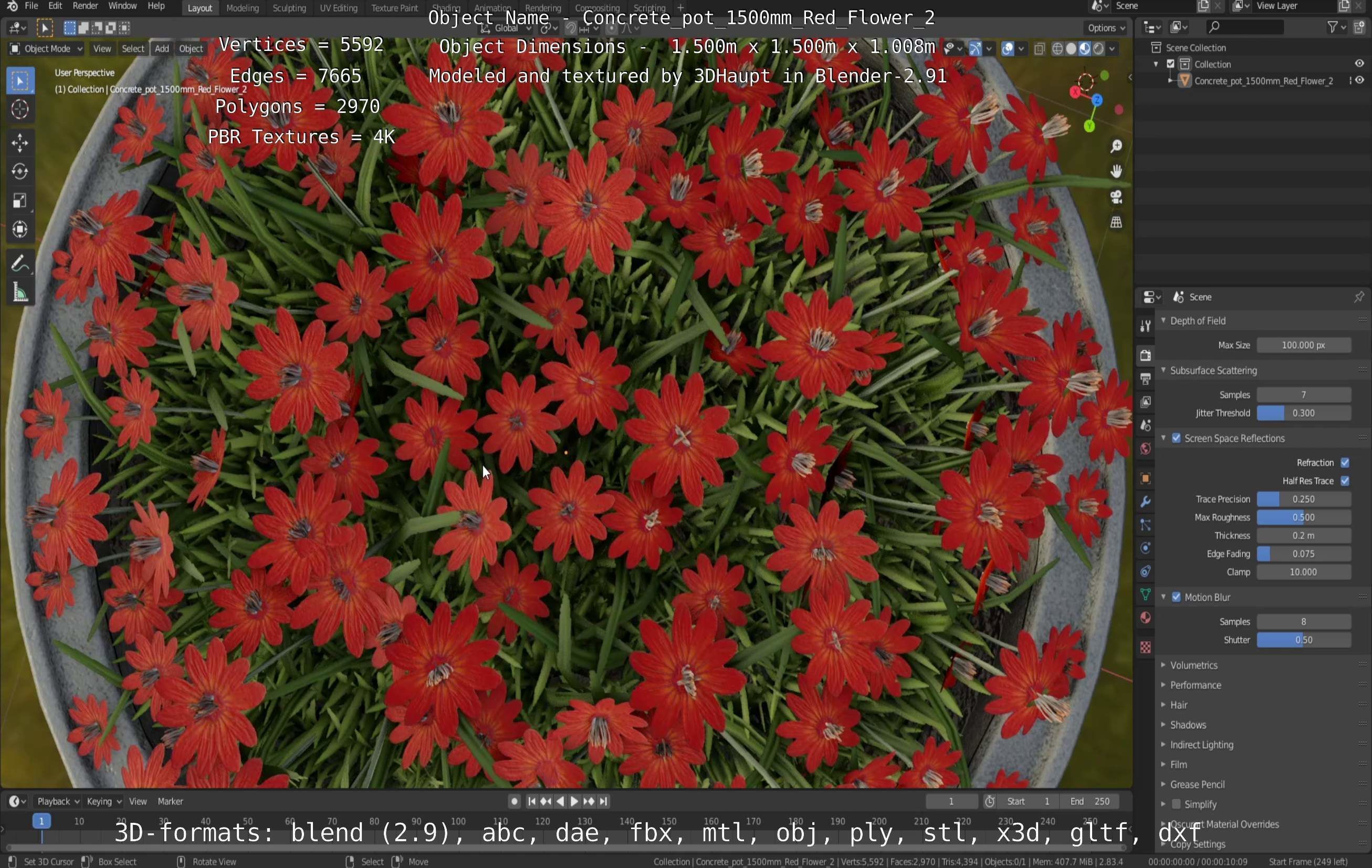Adjust the Jitter Threshold slider
The height and width of the screenshot is (868, 1372).
(1304, 413)
